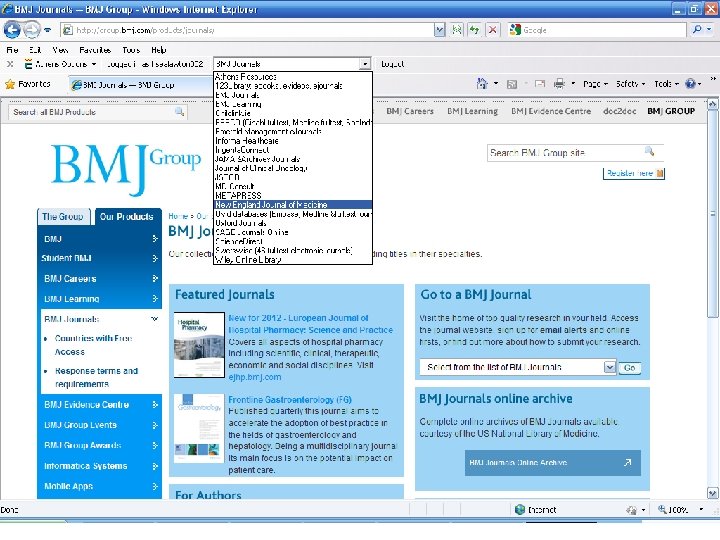This screenshot has height=540, width=720.
Task: Choose Athens Resources from the dropdown list
Action: pos(293,77)
